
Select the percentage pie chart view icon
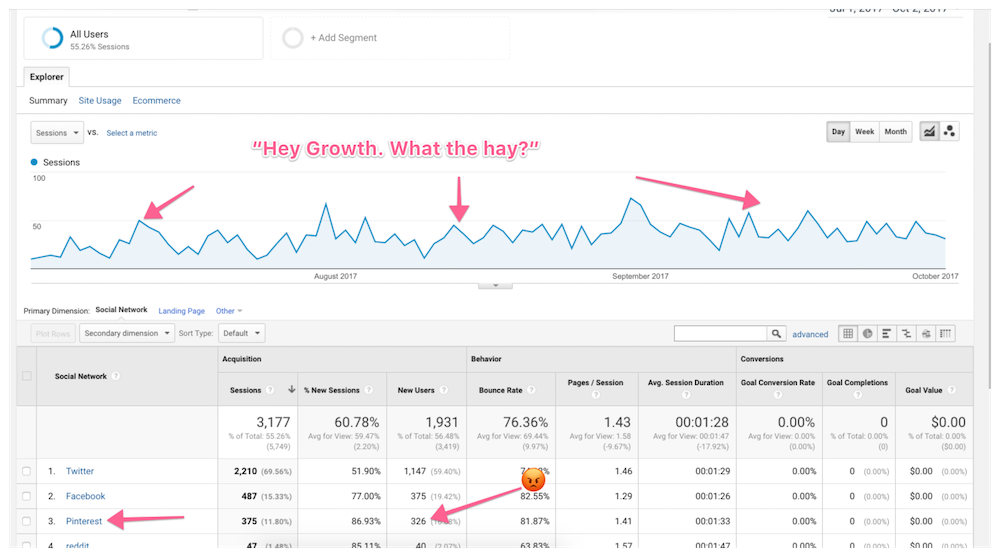tap(867, 333)
